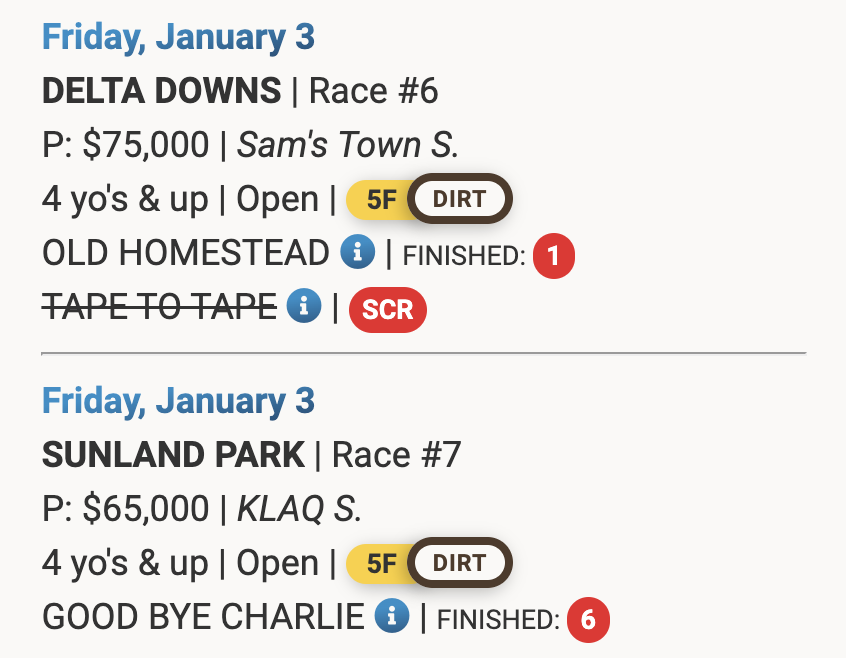Viewport: 846px width, 658px height.
Task: Click the DIRT surface badge in the Delta Downs race
Action: point(459,200)
